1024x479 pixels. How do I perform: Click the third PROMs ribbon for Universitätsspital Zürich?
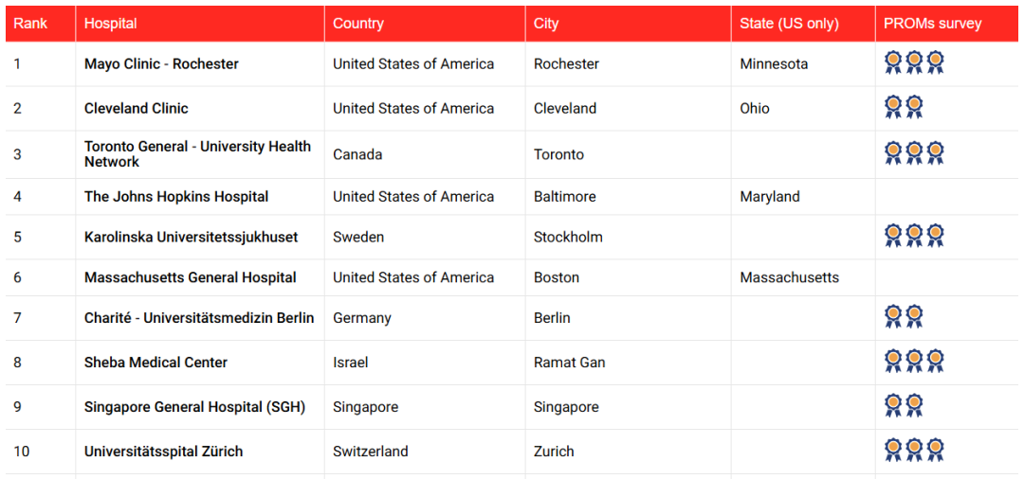(935, 450)
